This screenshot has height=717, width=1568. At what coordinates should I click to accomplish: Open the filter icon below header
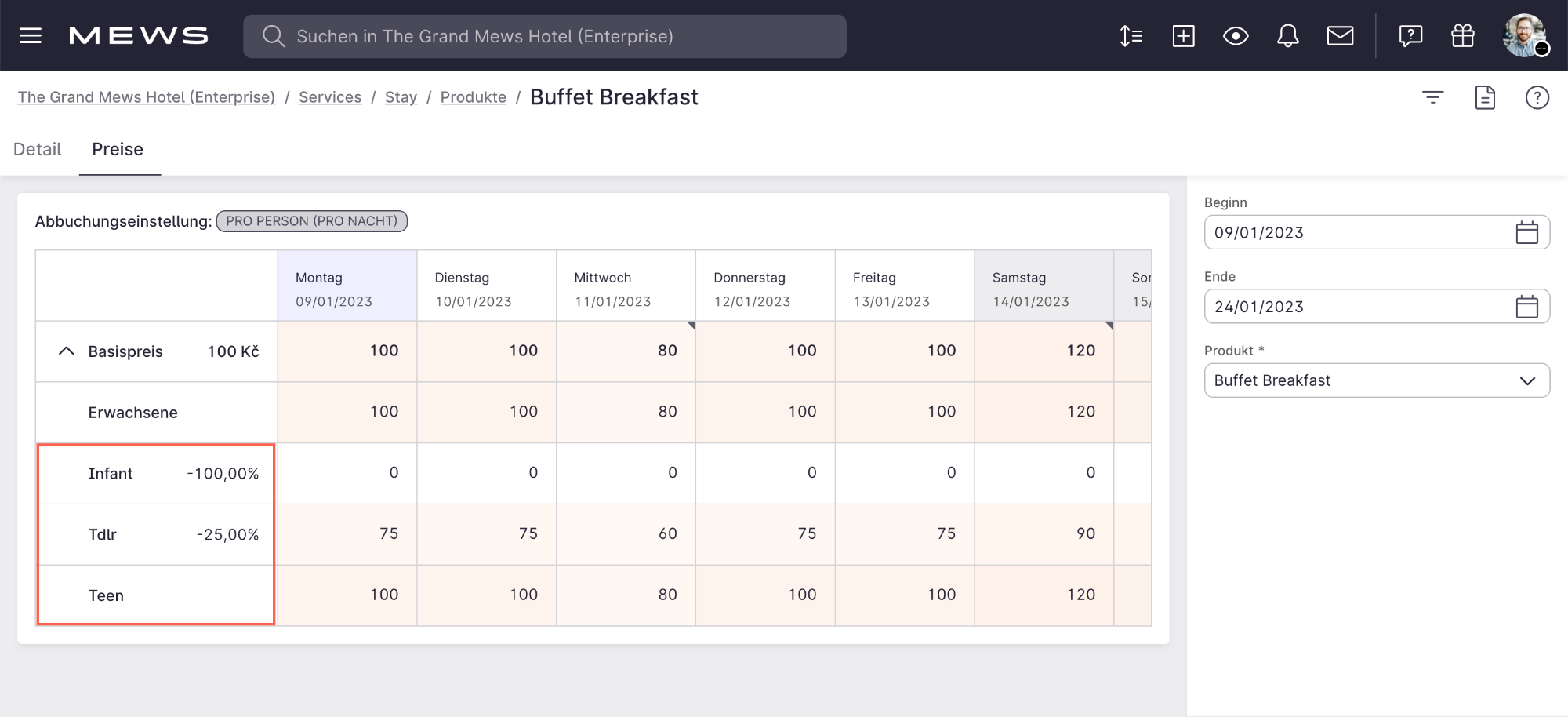click(x=1432, y=97)
